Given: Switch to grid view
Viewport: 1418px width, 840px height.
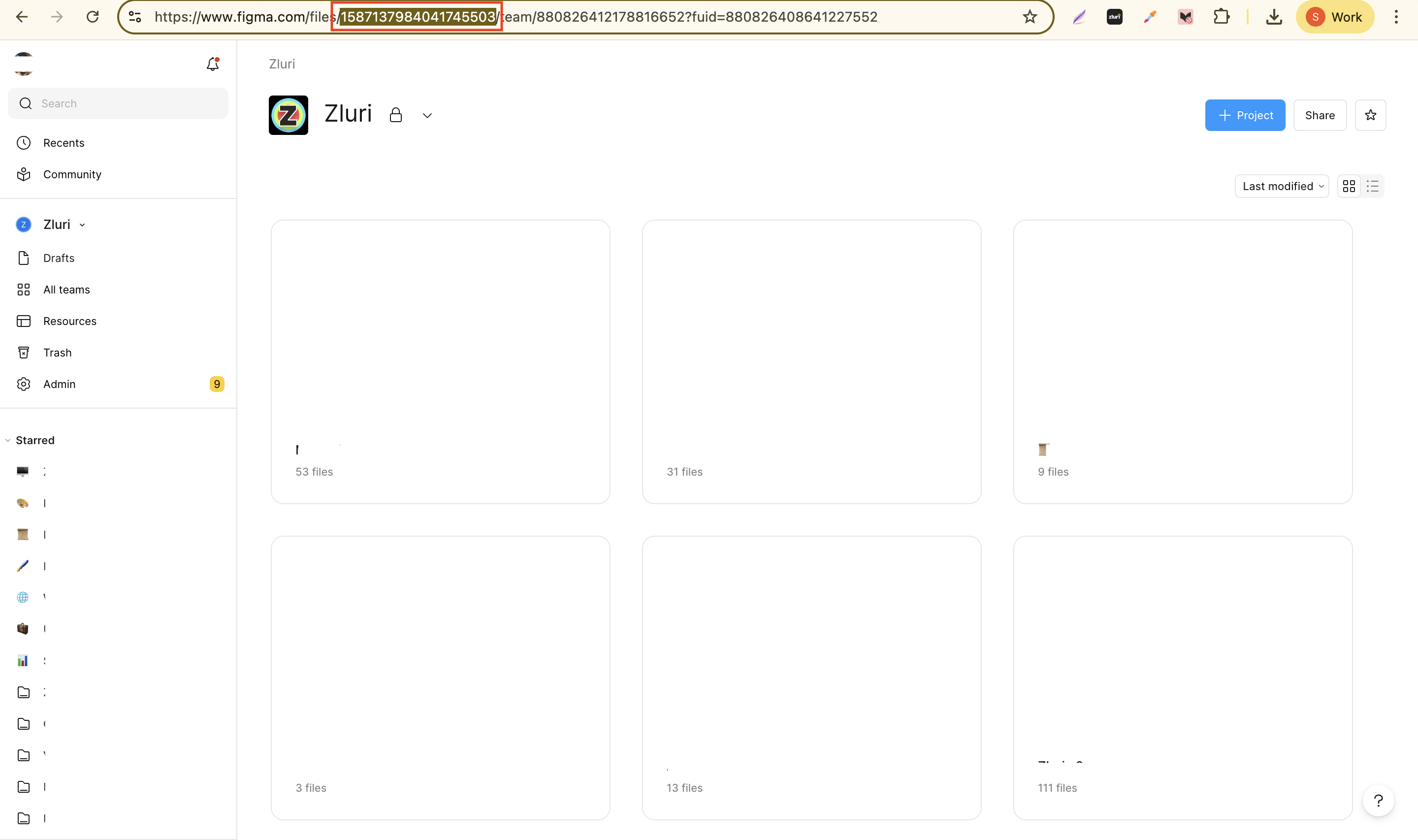Looking at the screenshot, I should 1349,186.
